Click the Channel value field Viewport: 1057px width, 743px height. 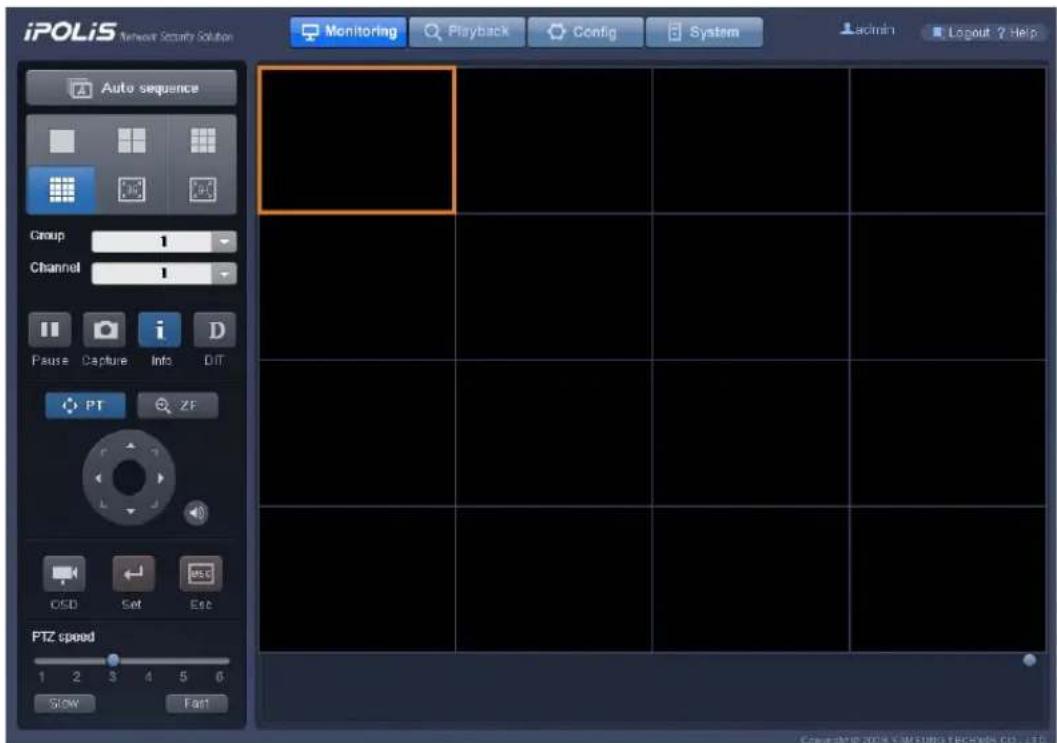[x=152, y=274]
